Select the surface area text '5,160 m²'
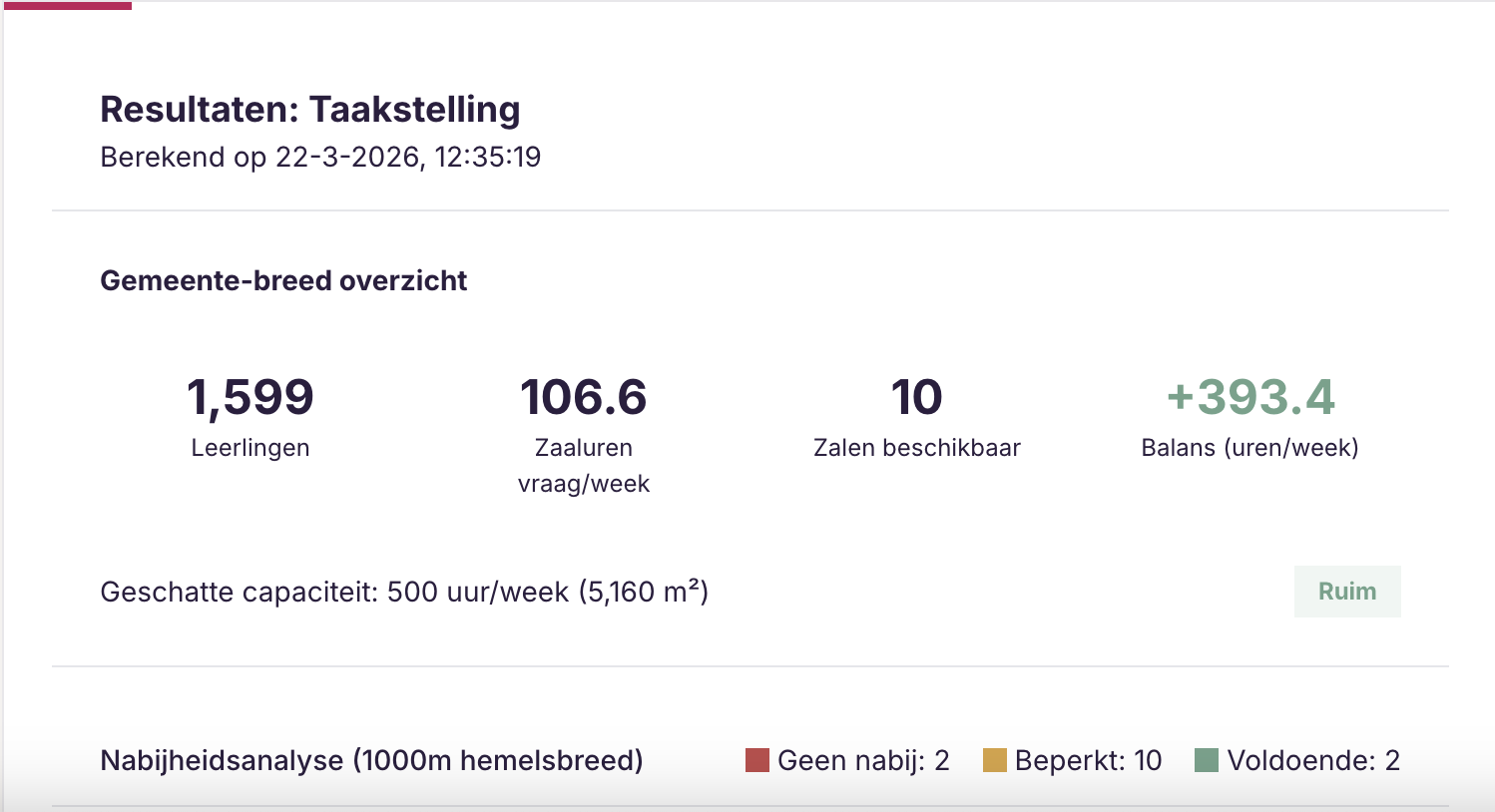The image size is (1495, 812). pos(642,591)
